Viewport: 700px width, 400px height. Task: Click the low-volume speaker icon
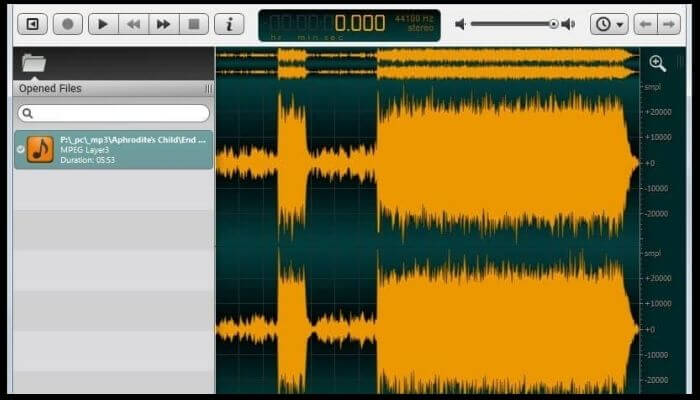460,24
